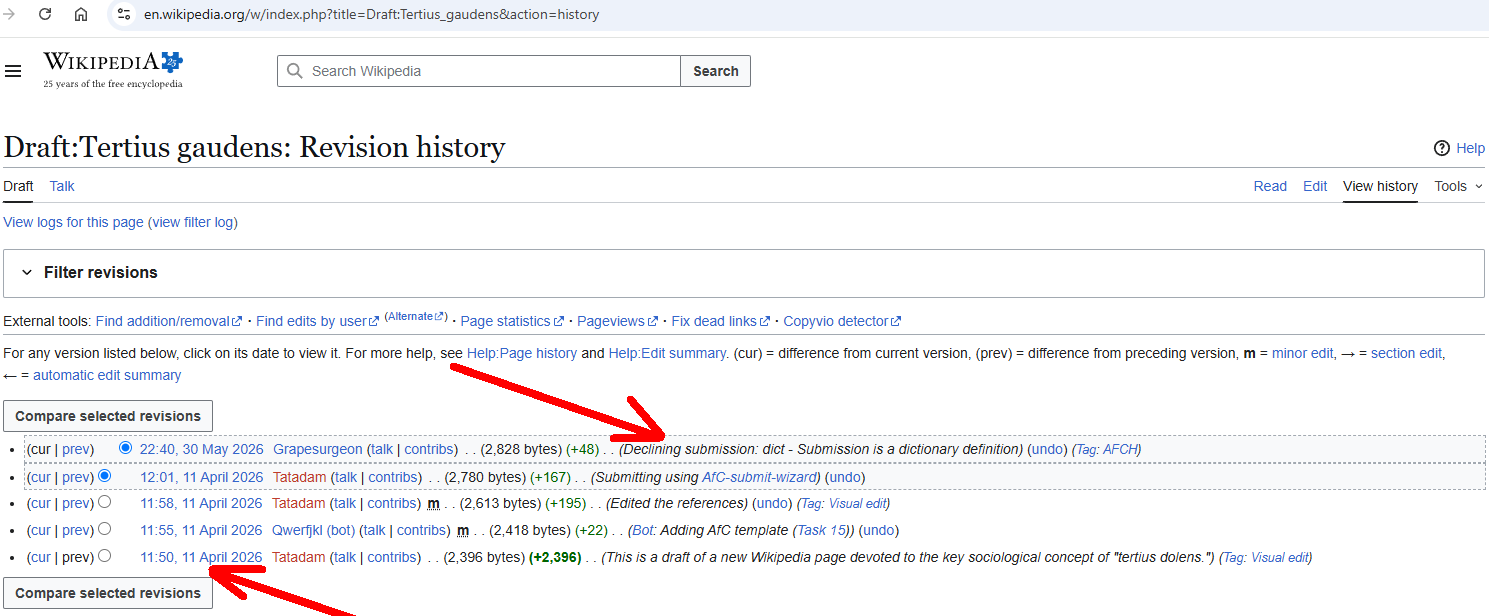
Task: Click the Alternate superscript link
Action: point(416,316)
